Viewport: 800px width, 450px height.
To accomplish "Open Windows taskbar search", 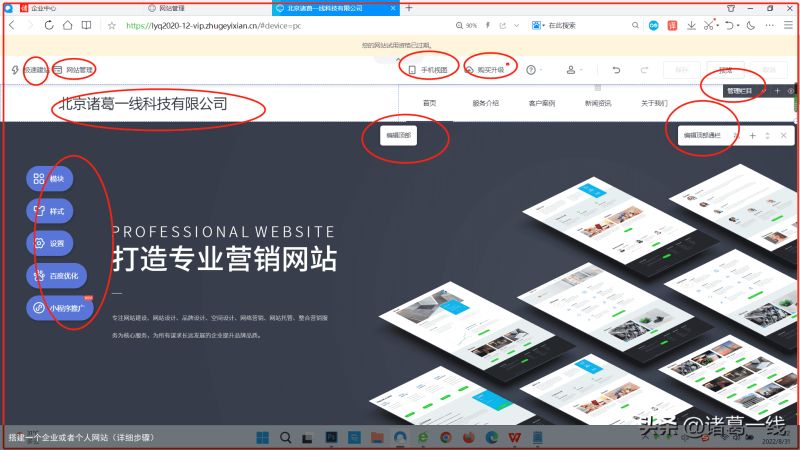I will tap(286, 437).
